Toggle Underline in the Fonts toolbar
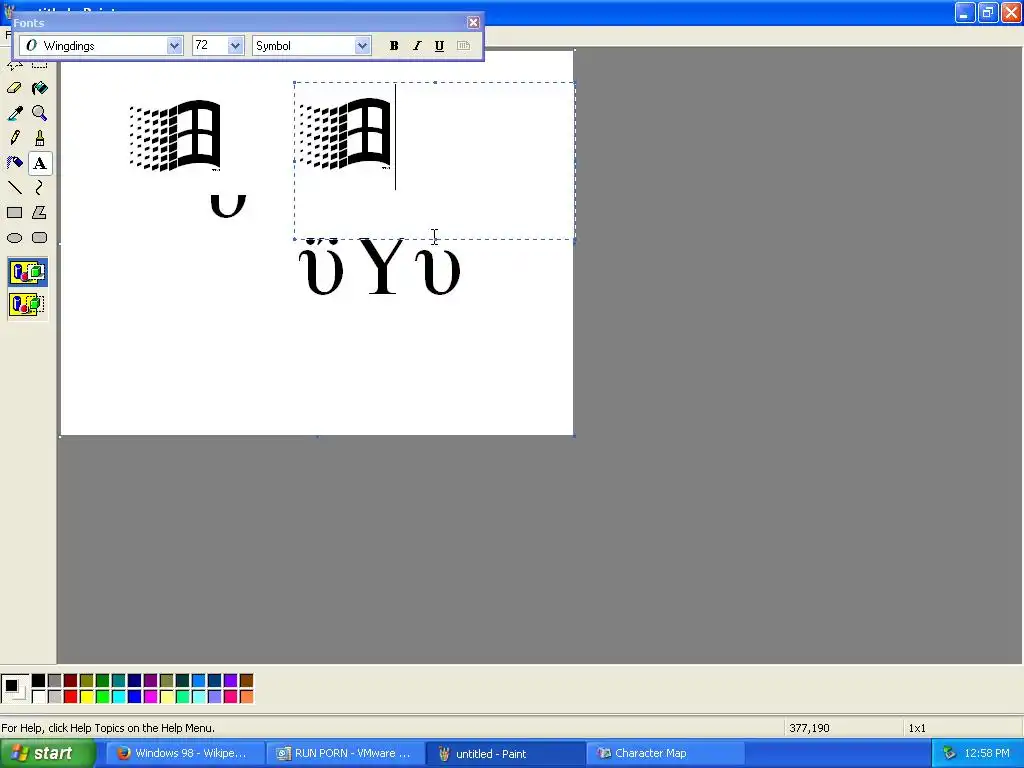Image resolution: width=1024 pixels, height=768 pixels. (x=440, y=46)
